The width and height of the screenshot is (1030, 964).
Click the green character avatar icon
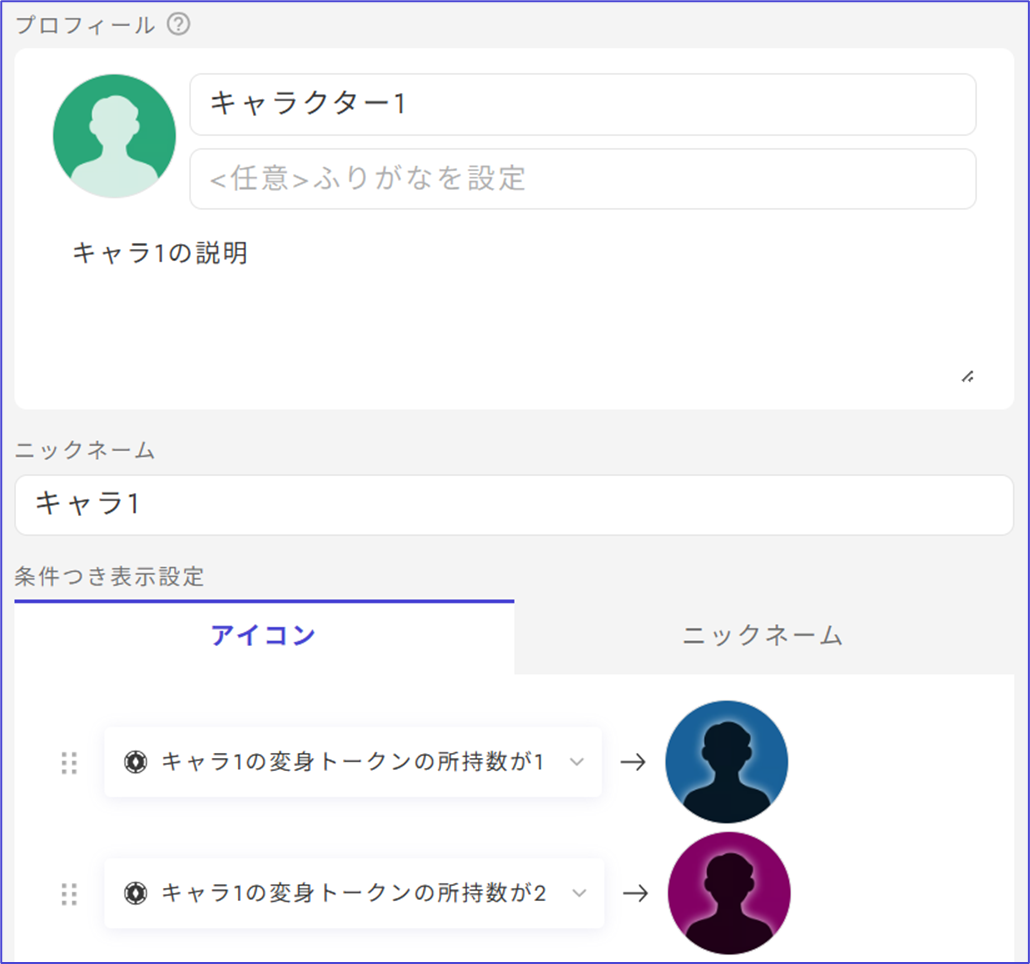click(x=114, y=136)
